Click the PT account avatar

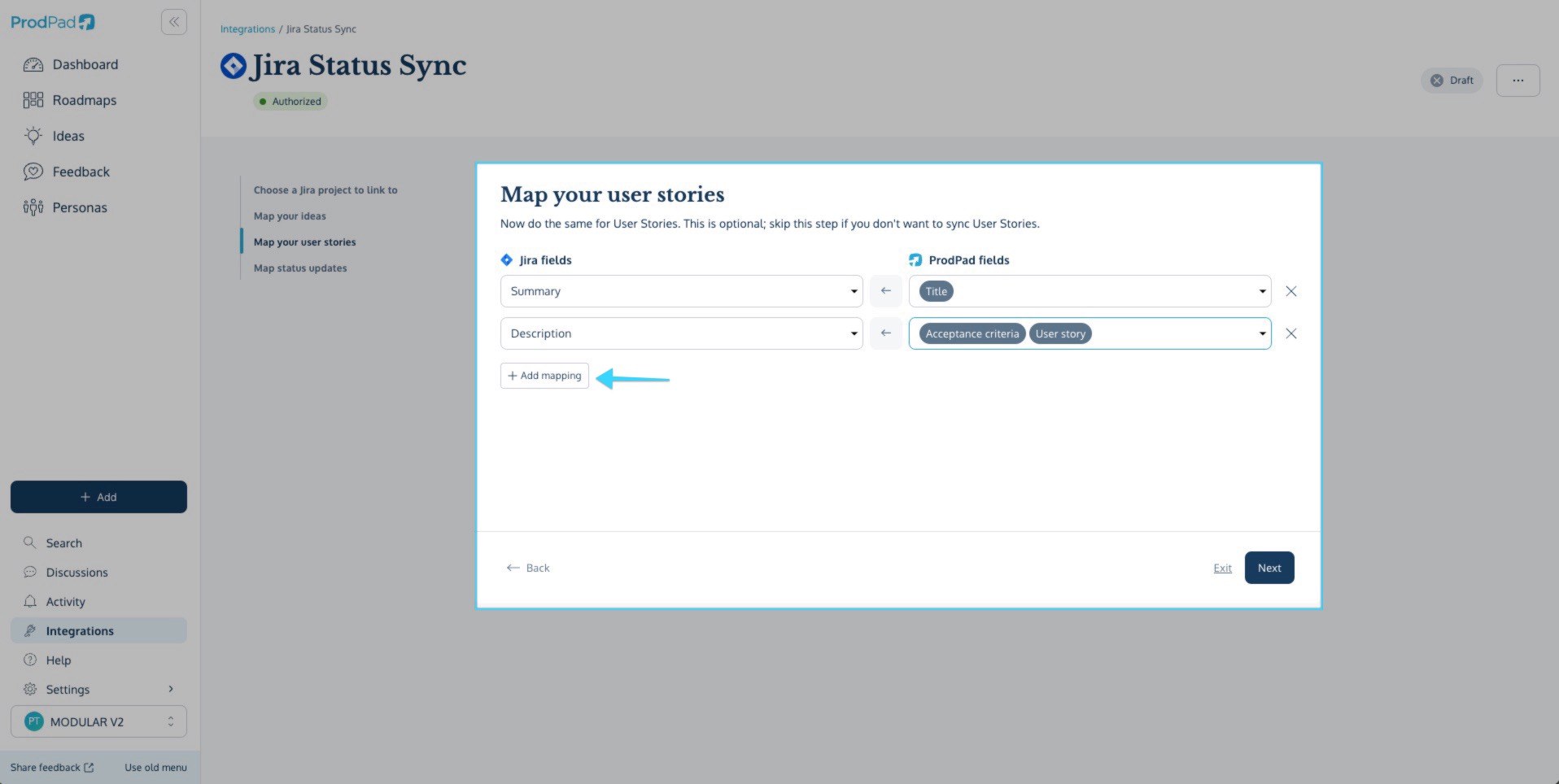click(x=33, y=721)
